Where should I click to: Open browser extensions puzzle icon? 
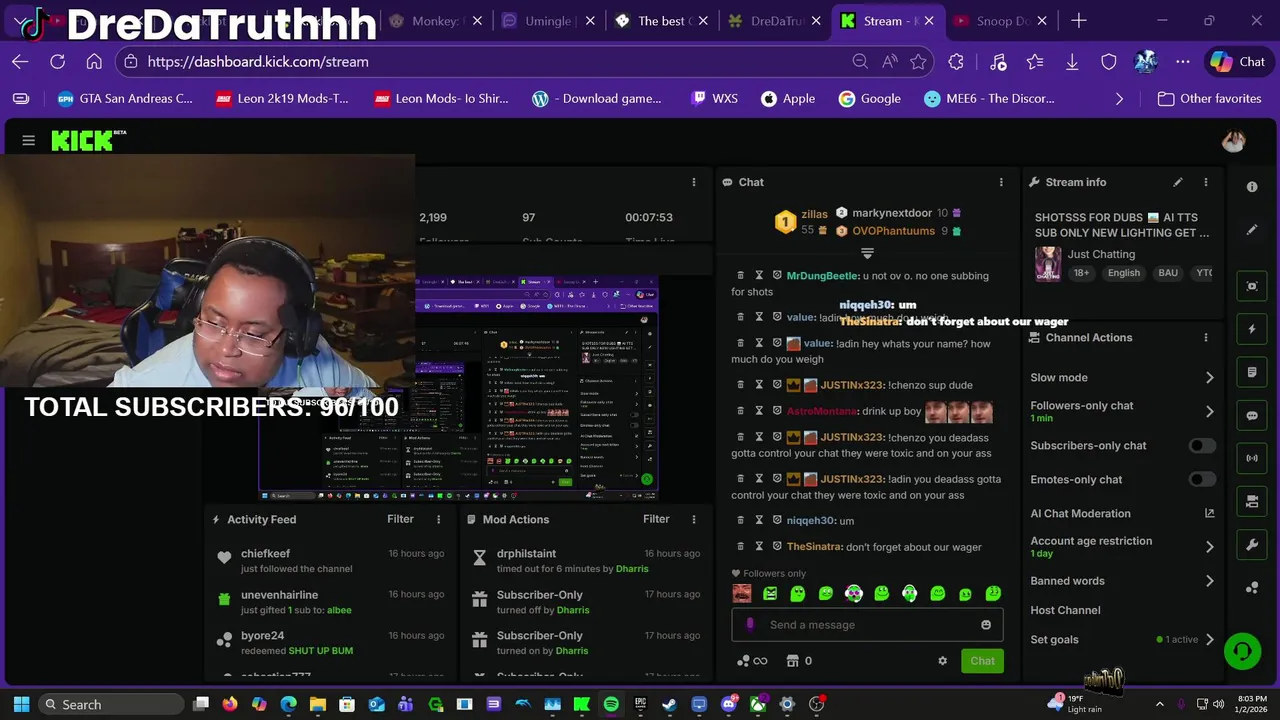[x=956, y=62]
